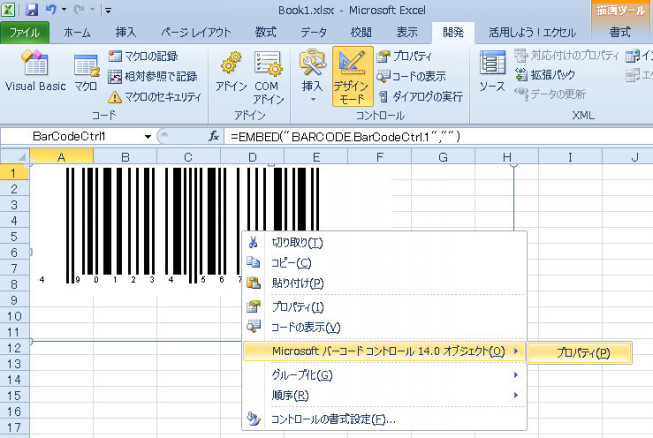Choose コードの表示(V) in context menu
This screenshot has height=438, width=653.
point(384,327)
